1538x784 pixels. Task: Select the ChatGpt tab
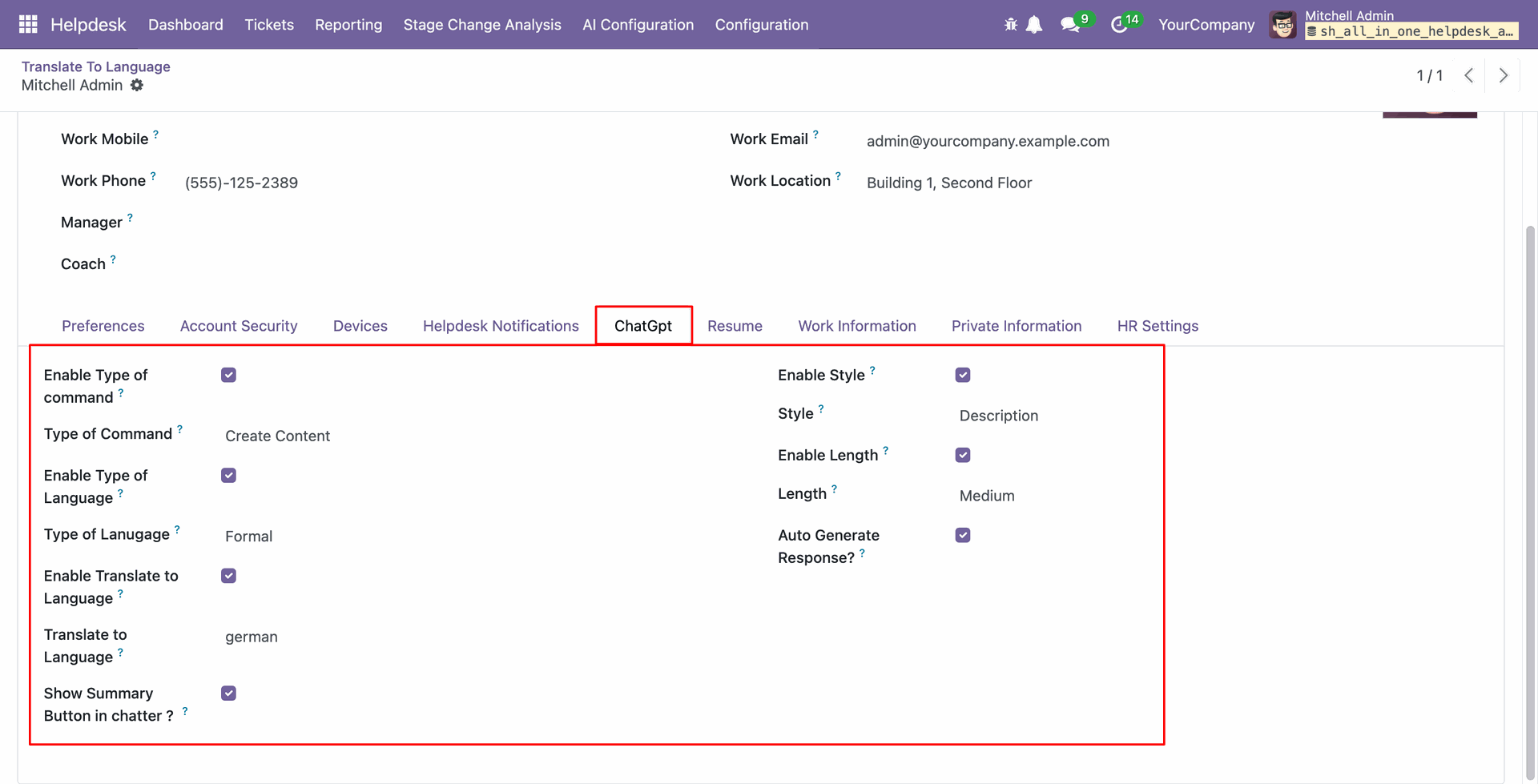tap(643, 326)
